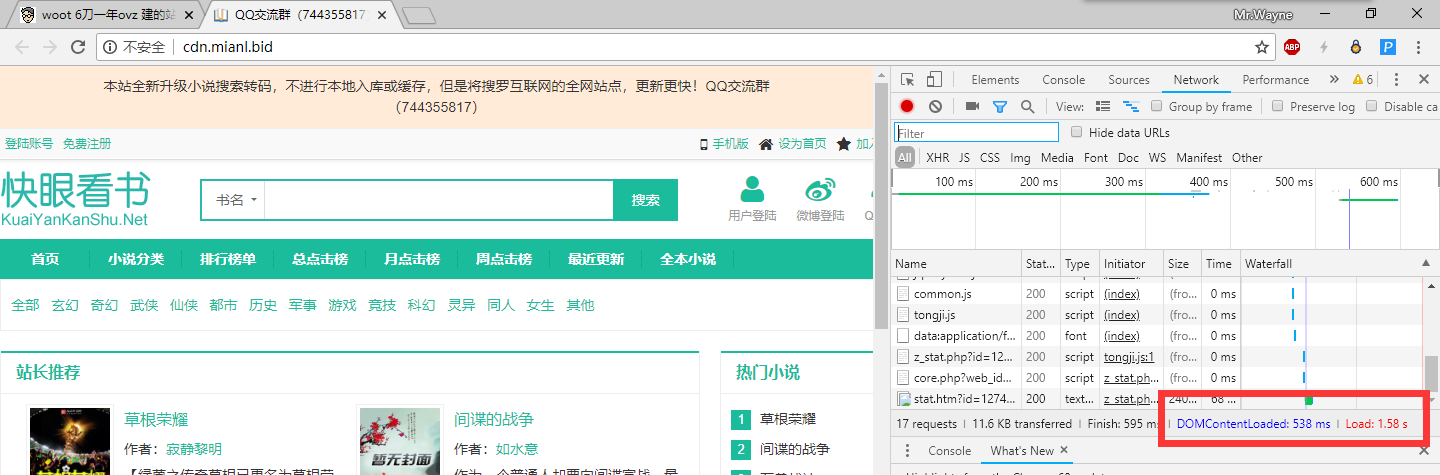Open the Performance tab

point(1276,80)
